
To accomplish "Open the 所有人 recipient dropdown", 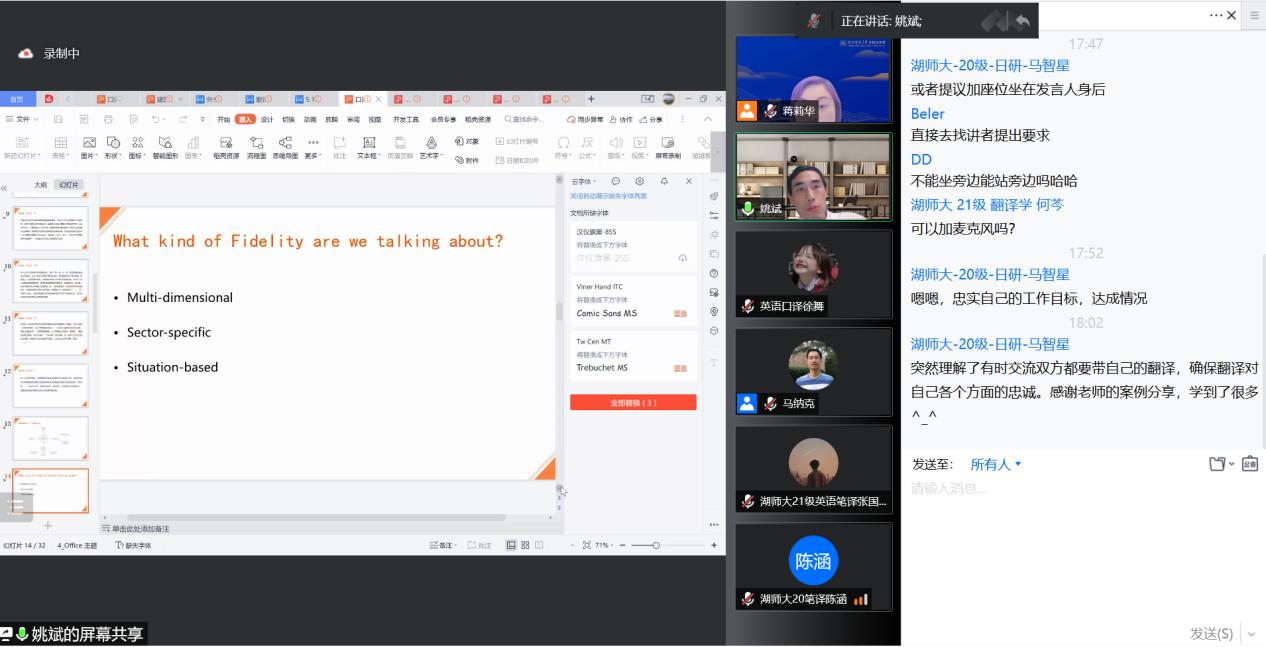I will click(996, 464).
